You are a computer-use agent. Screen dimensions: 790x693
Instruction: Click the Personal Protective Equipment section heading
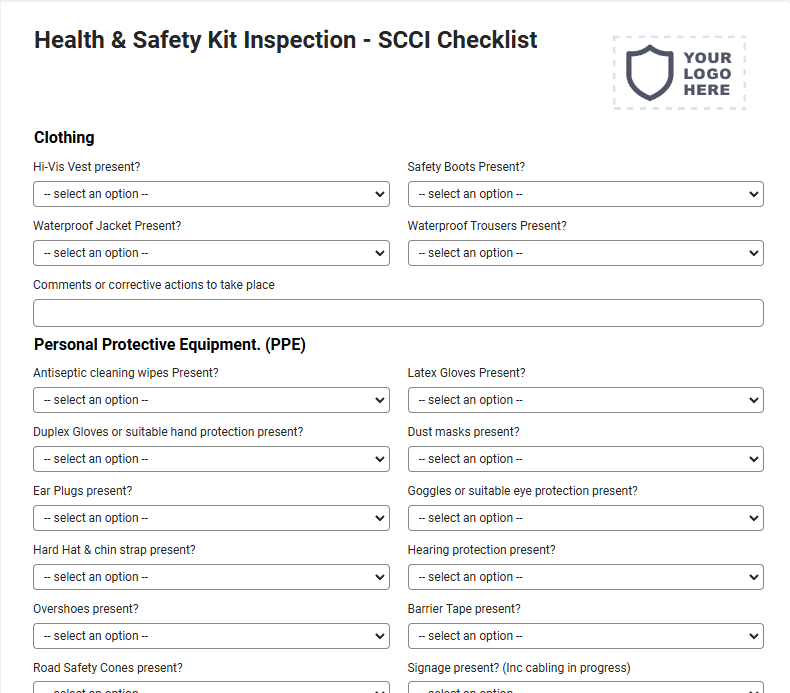point(170,345)
